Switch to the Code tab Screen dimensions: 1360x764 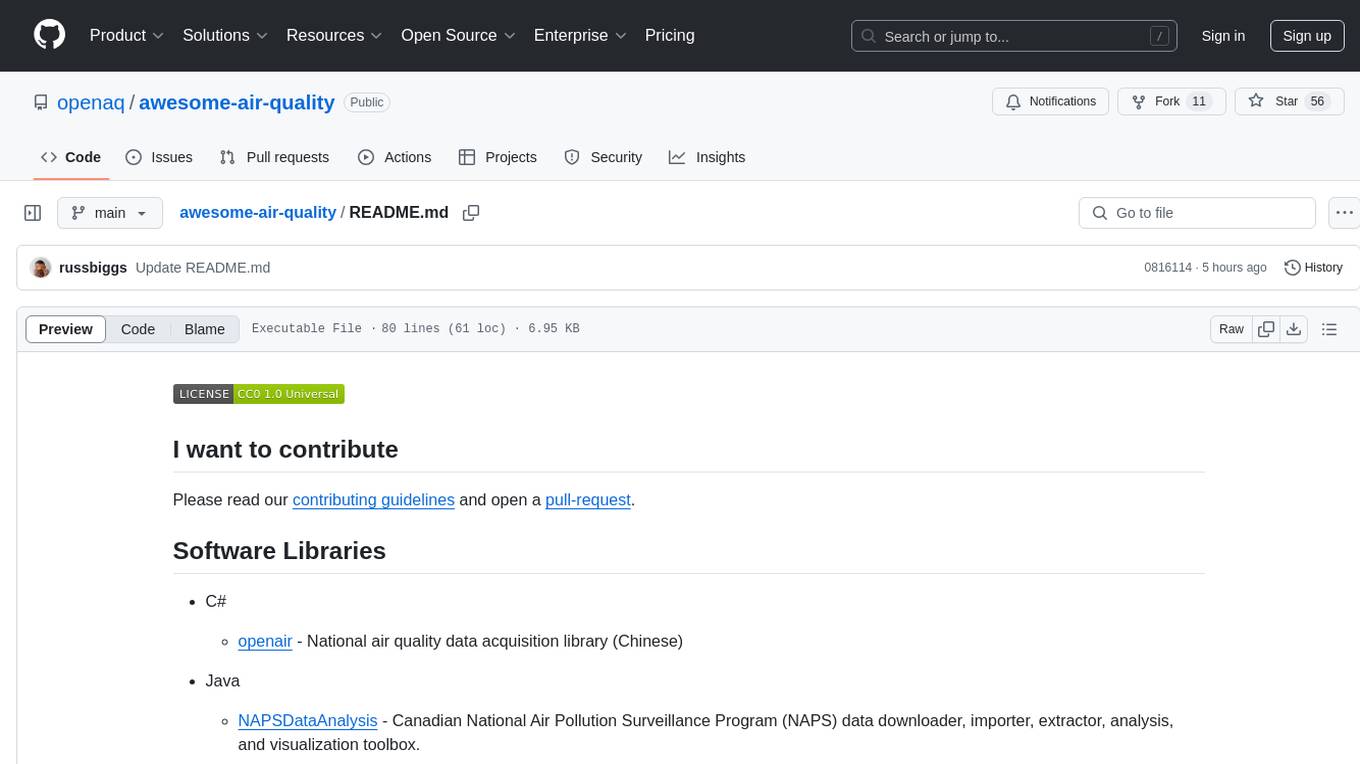pos(71,157)
